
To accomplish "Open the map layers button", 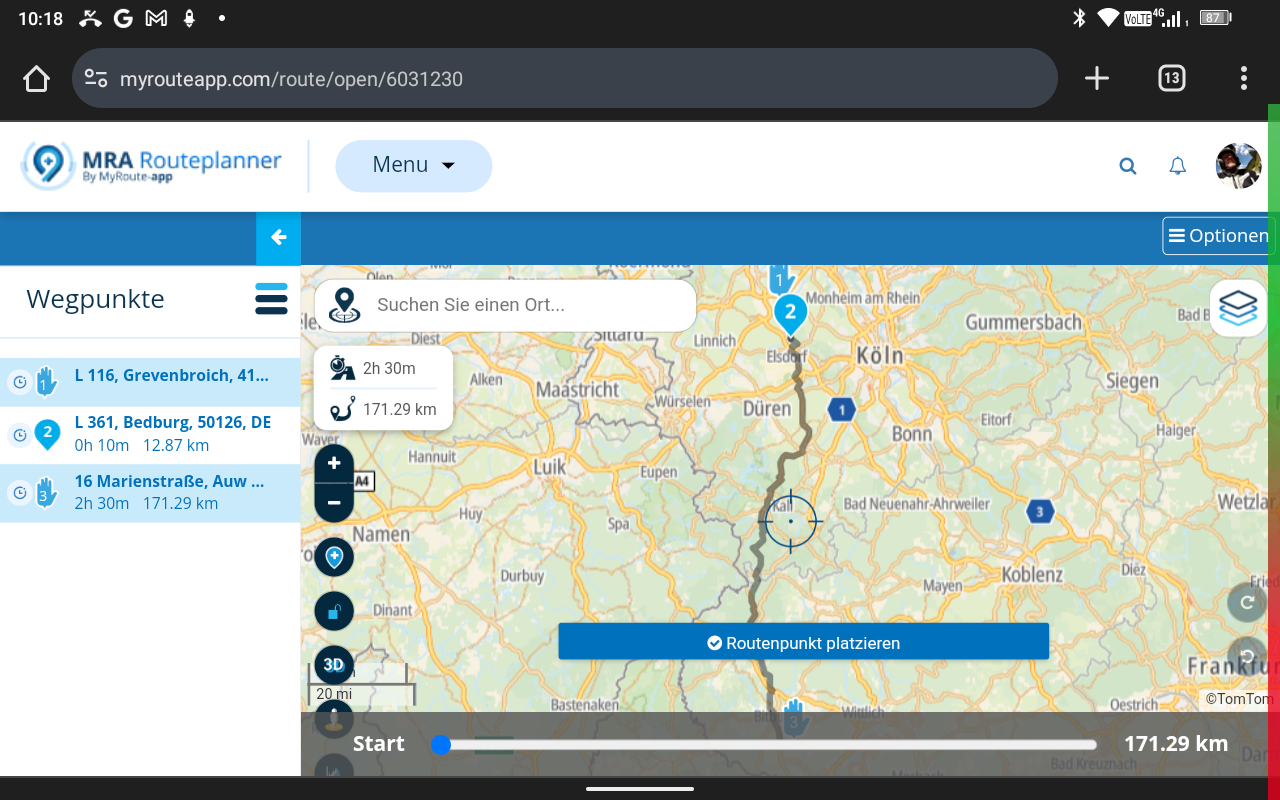I will [1238, 308].
